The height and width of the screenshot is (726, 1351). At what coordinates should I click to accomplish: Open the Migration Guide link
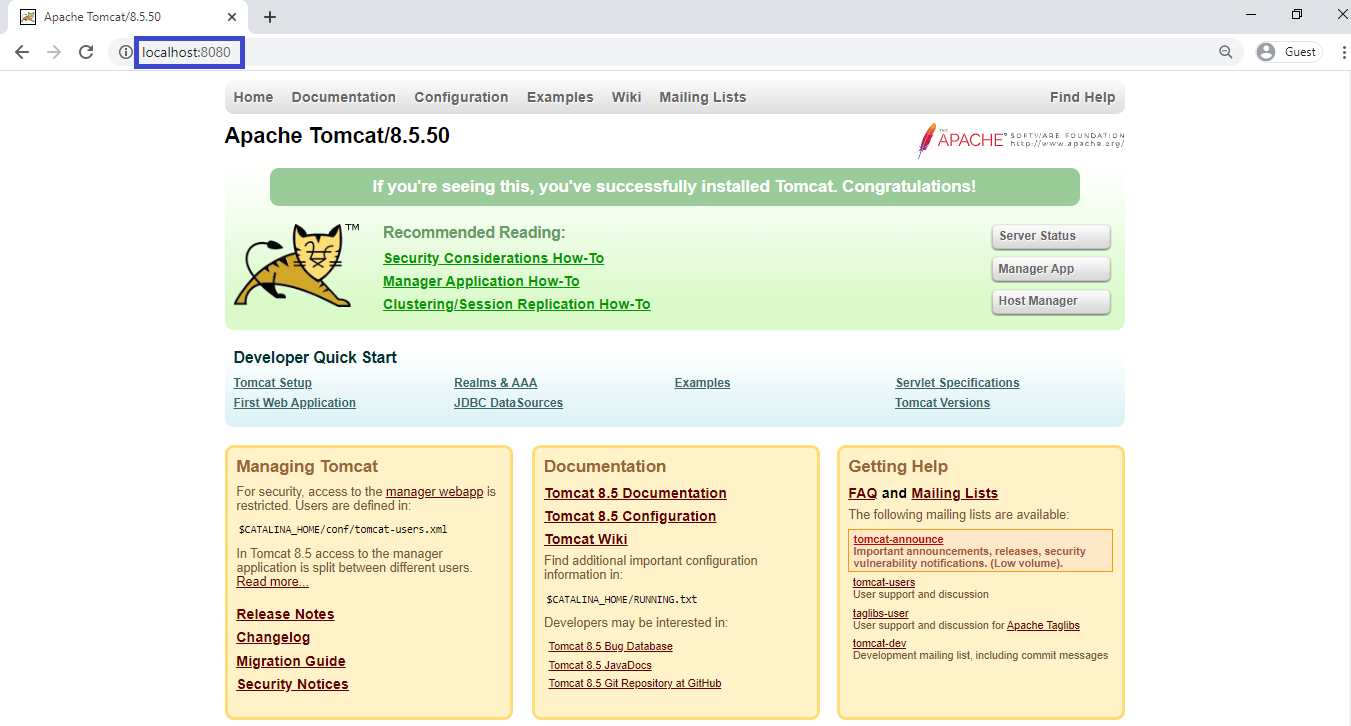[291, 661]
